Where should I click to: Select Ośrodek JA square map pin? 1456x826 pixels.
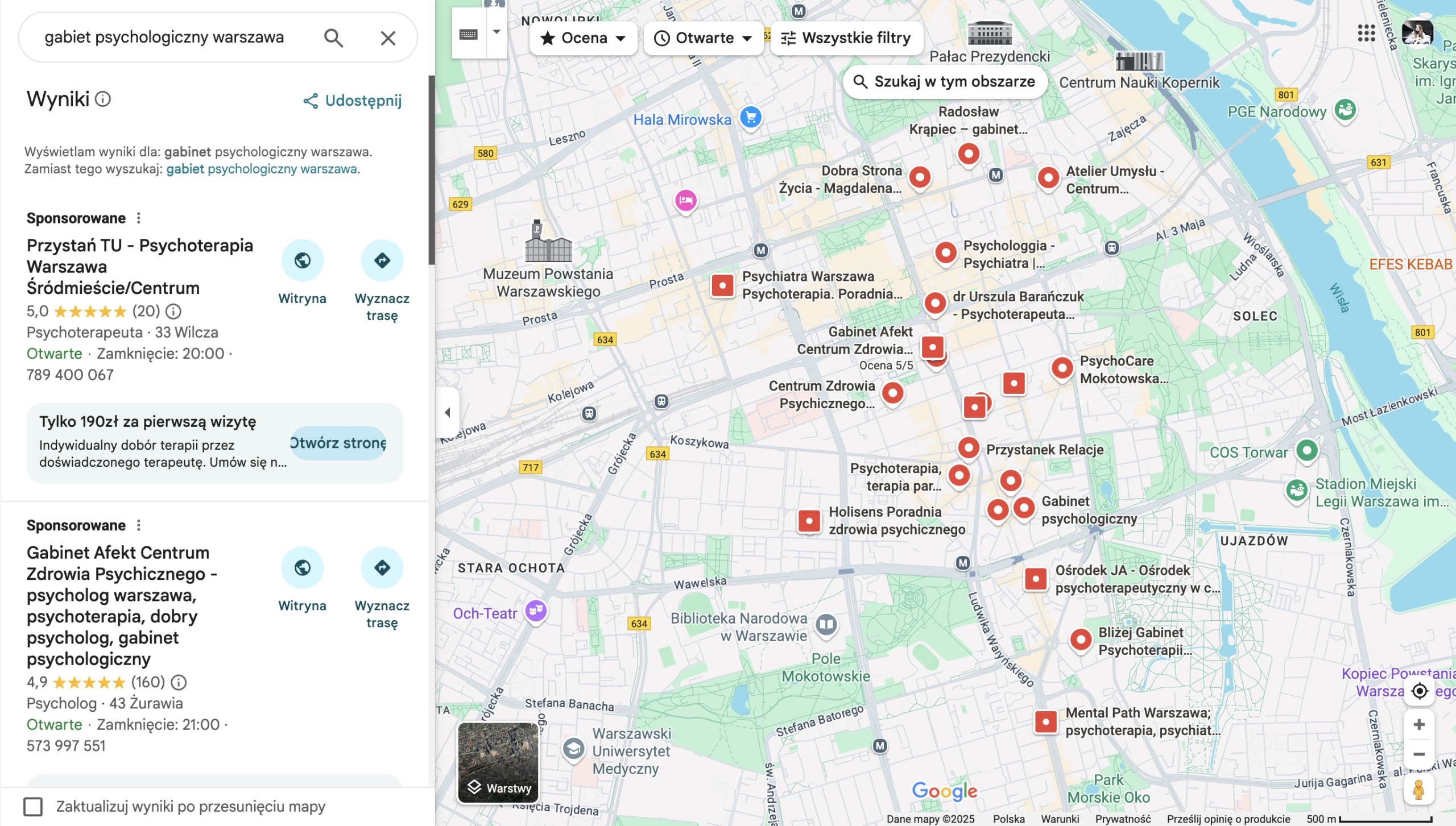(x=1036, y=579)
